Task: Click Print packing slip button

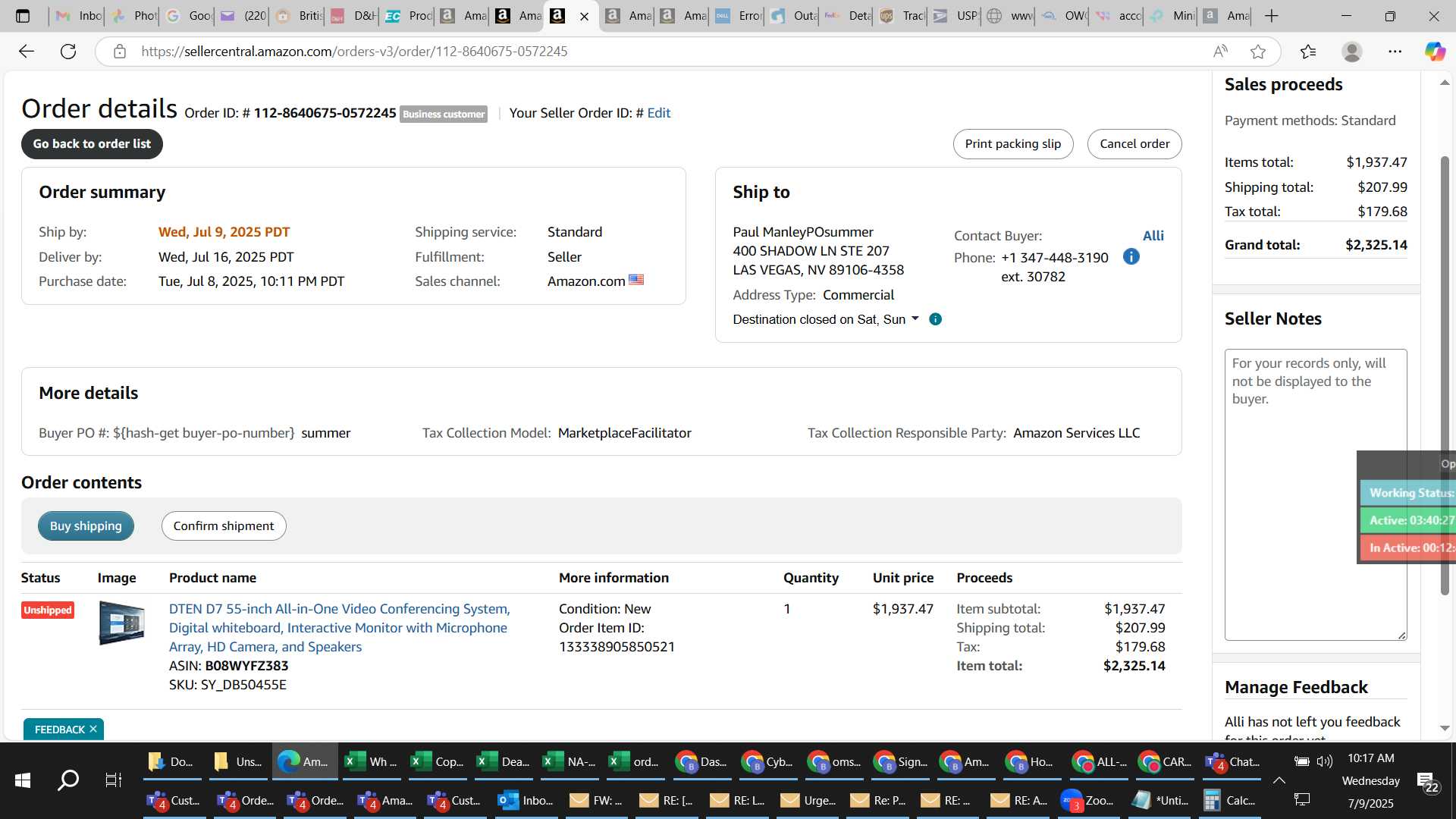Action: [x=1012, y=144]
